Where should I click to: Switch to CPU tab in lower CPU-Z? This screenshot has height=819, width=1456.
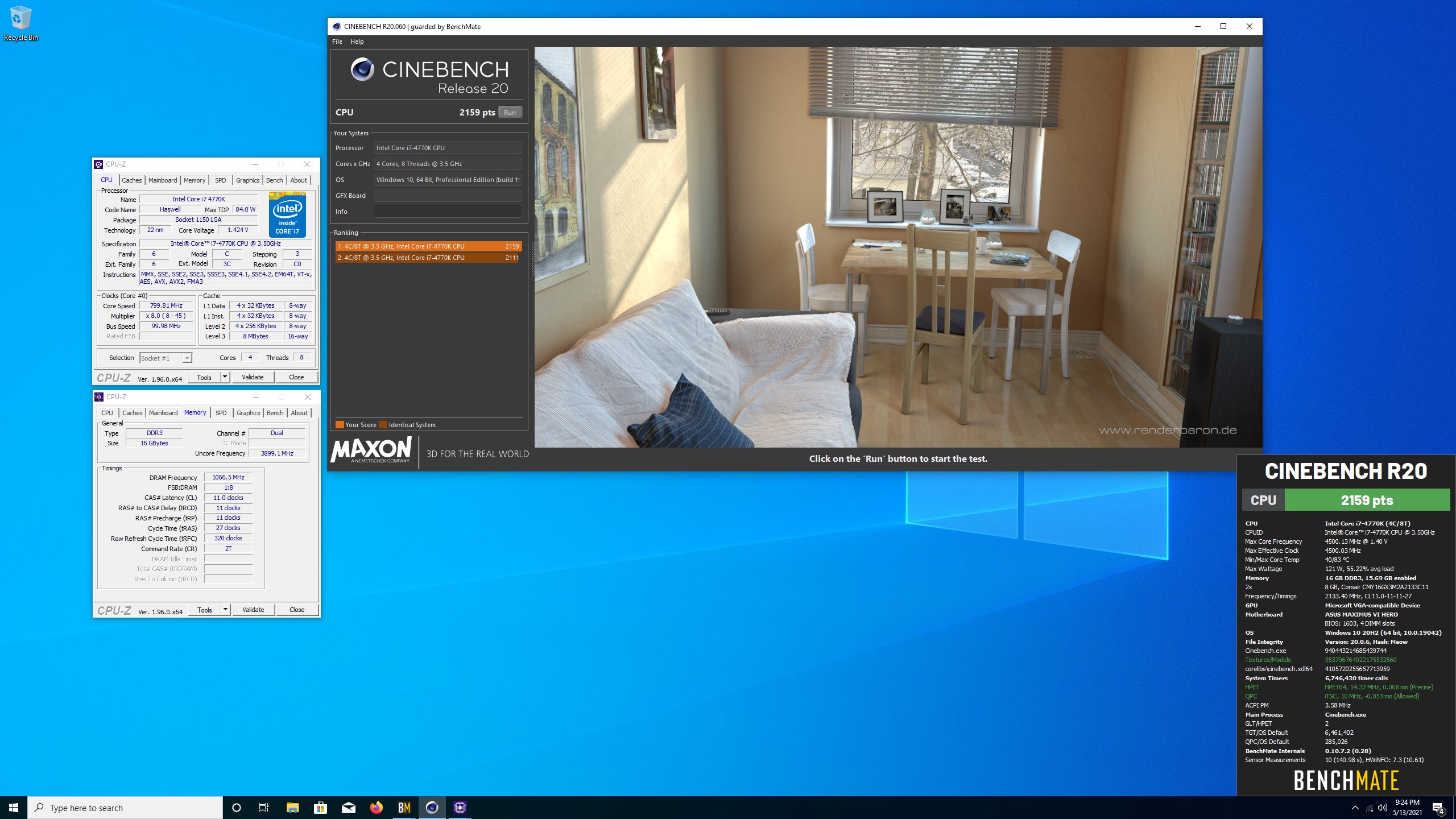[107, 413]
